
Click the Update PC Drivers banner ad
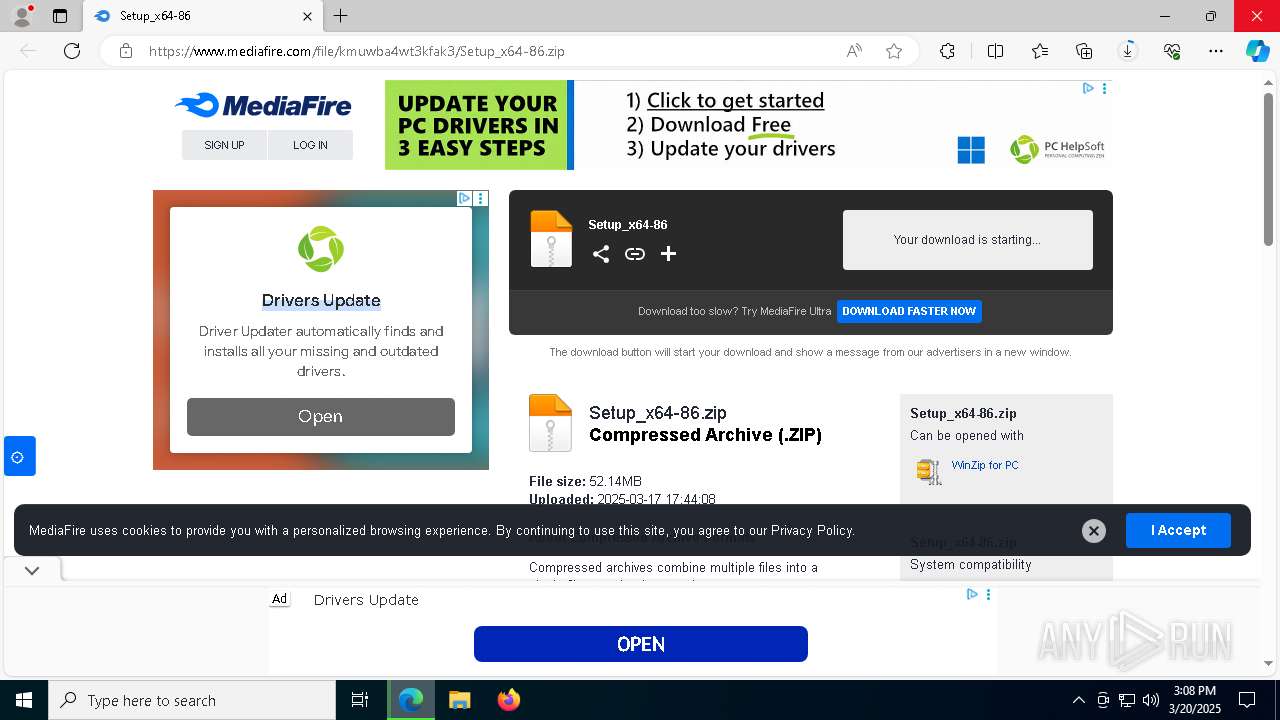point(748,125)
